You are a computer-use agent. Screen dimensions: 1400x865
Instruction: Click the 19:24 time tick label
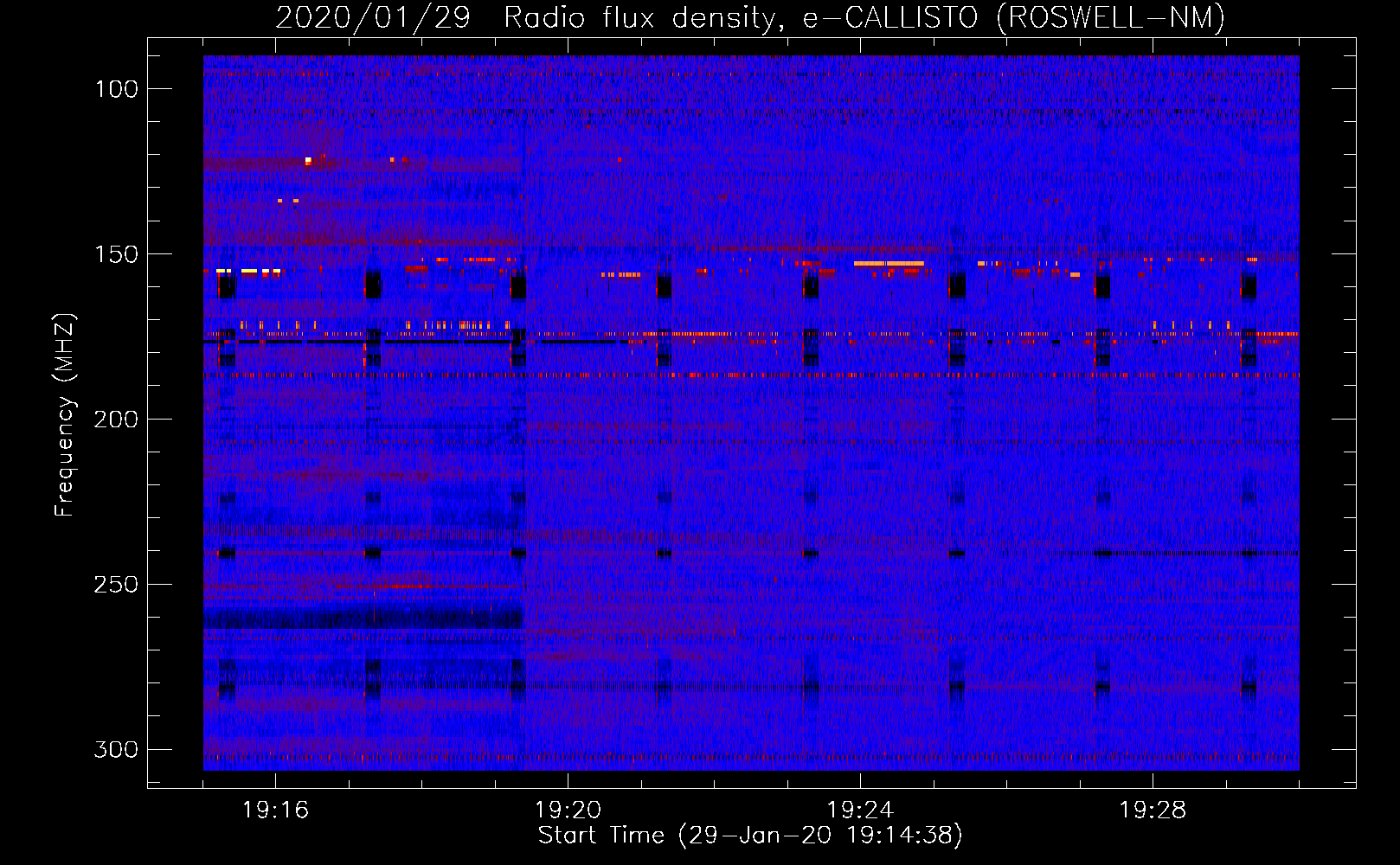pos(860,811)
